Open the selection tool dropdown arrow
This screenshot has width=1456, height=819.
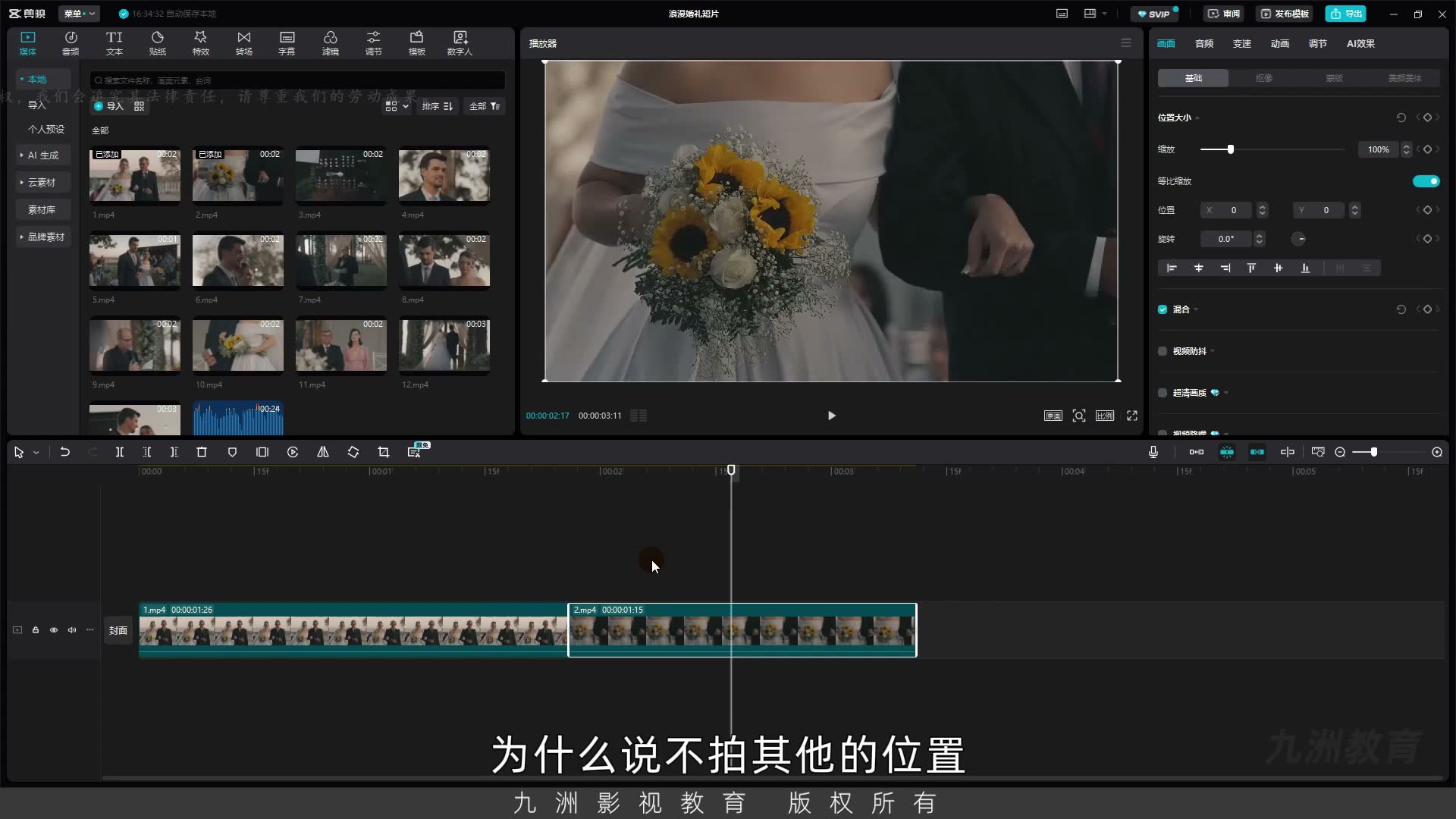pyautogui.click(x=36, y=453)
